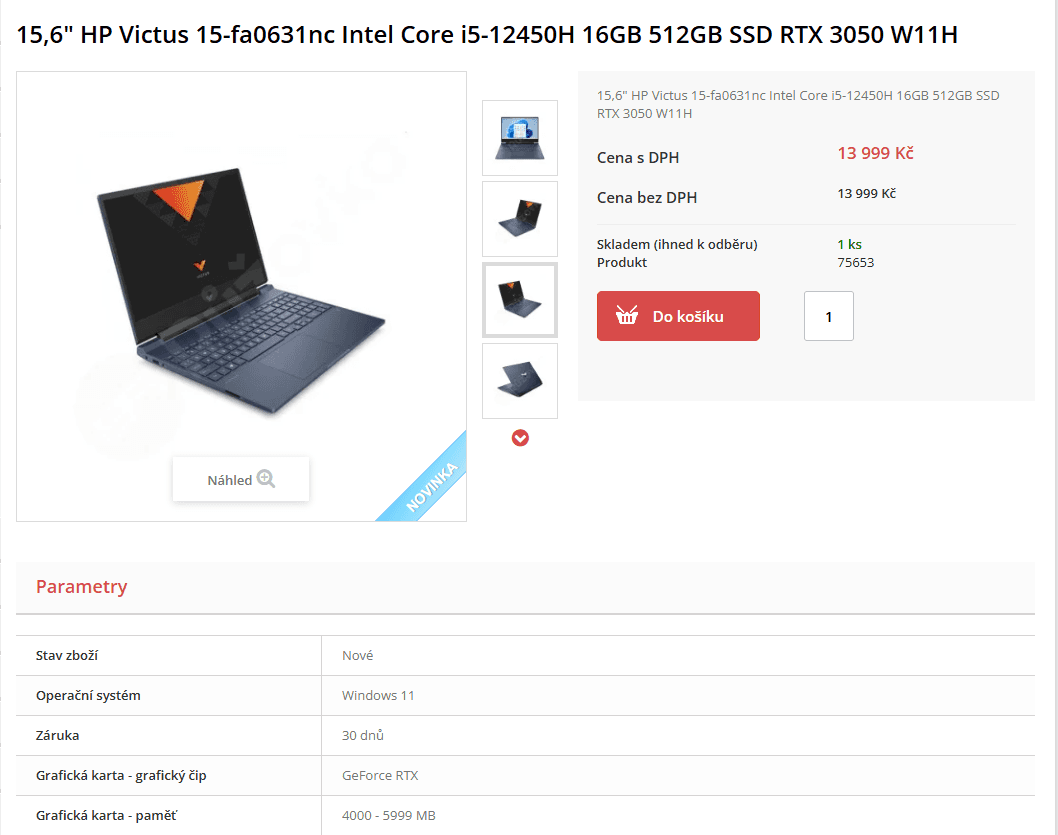Click the quantity input field
The image size is (1058, 835).
pos(829,316)
